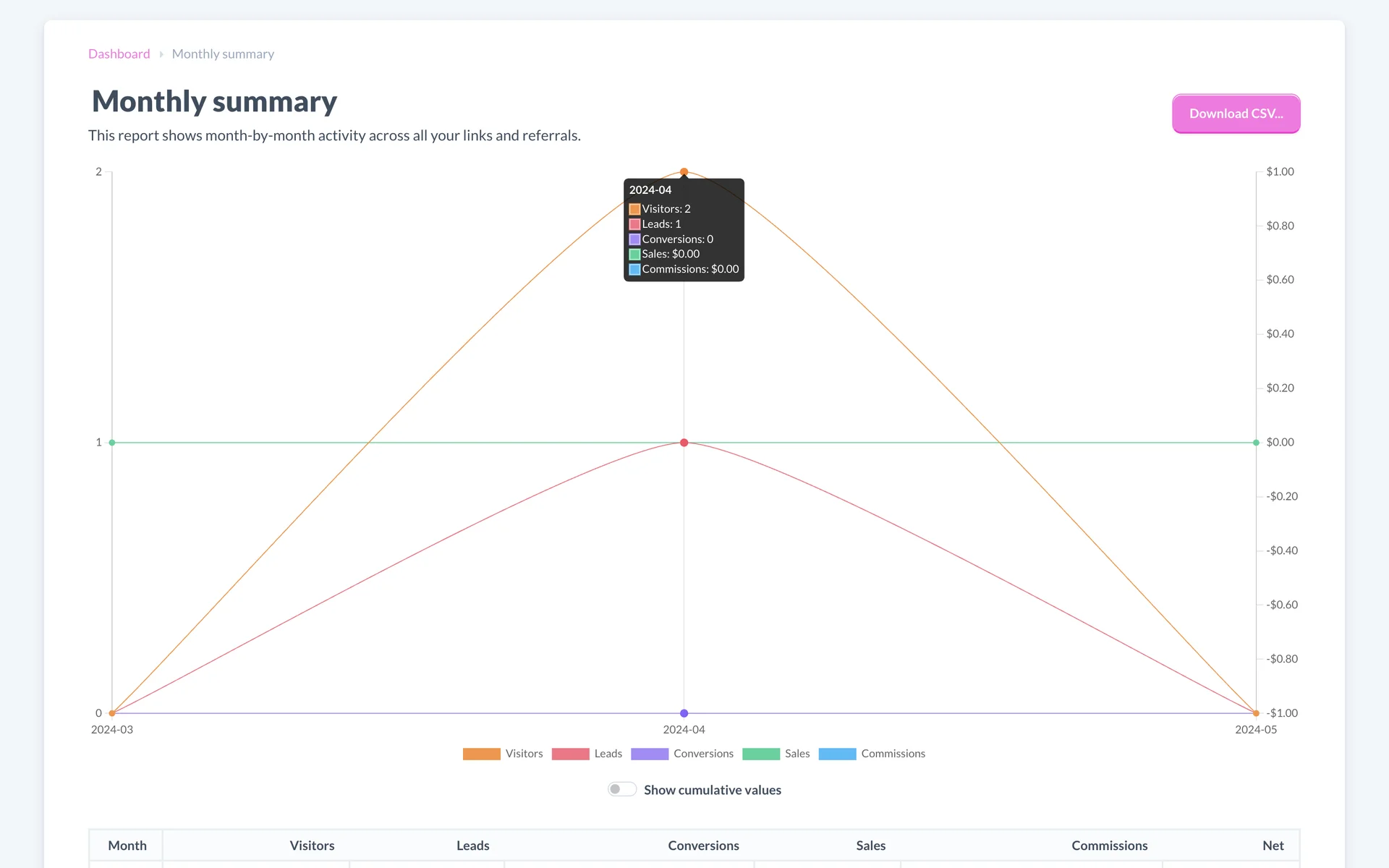This screenshot has width=1389, height=868.
Task: Toggle the Sales legend swatch
Action: coord(760,754)
